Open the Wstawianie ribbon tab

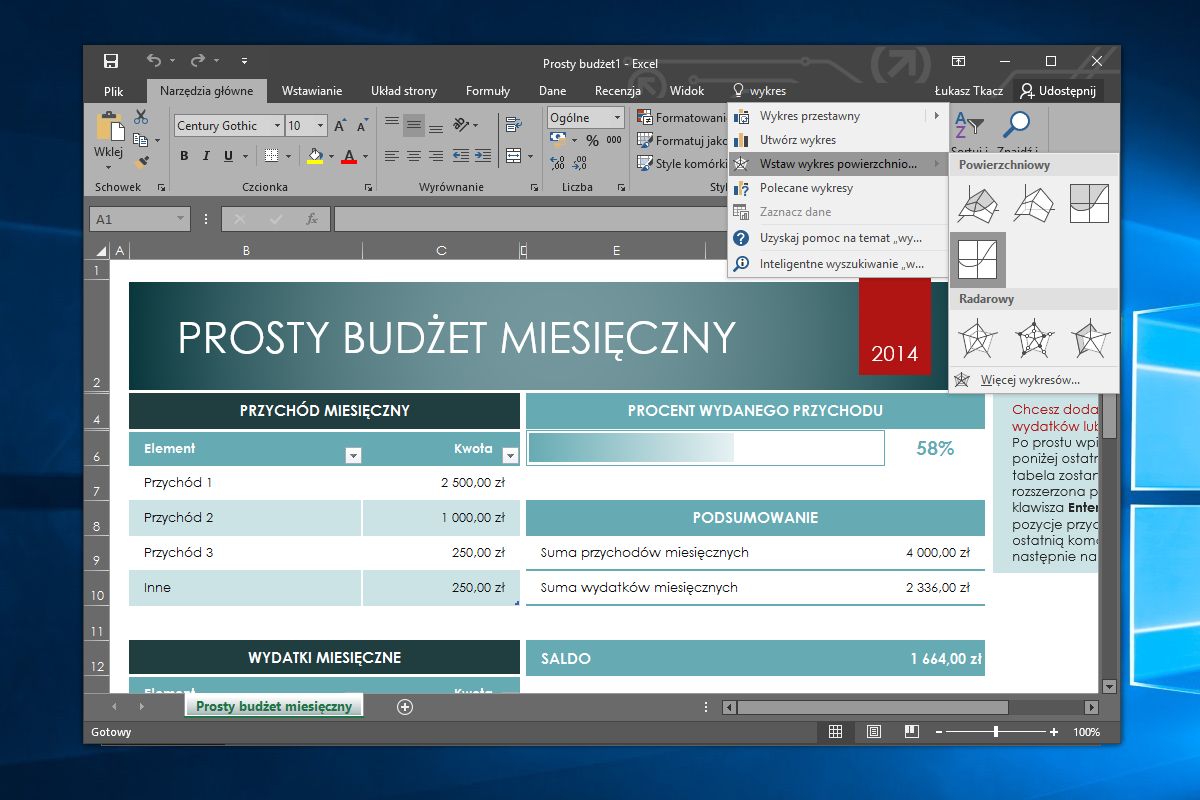pyautogui.click(x=311, y=91)
